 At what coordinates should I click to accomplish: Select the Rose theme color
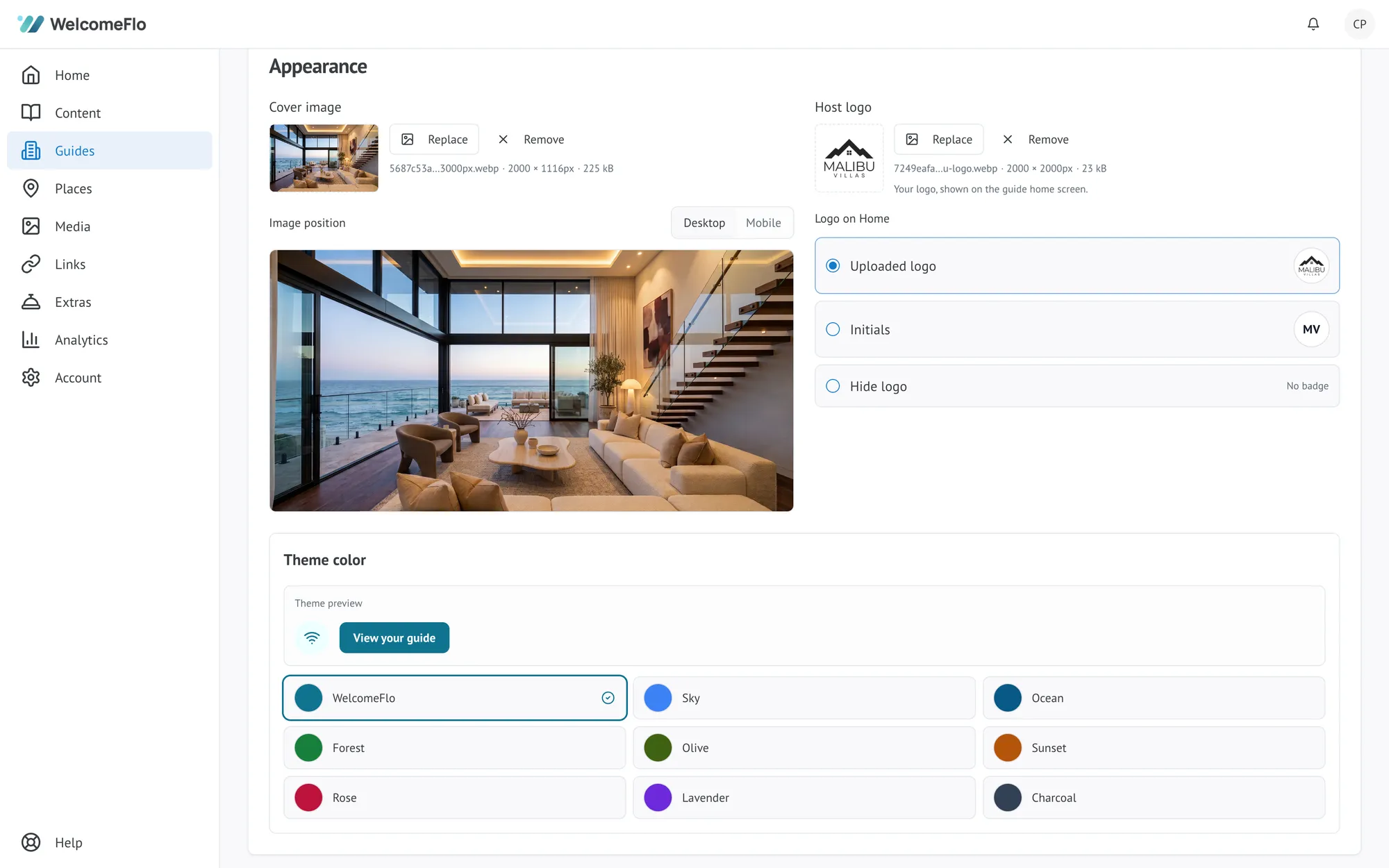[x=454, y=798]
